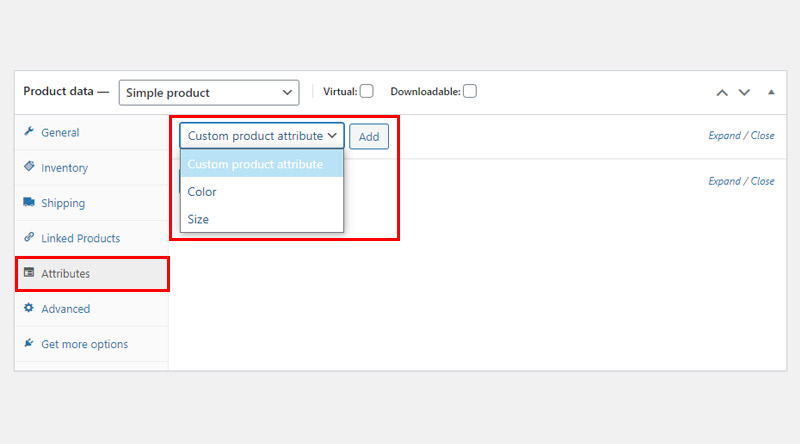Screen dimensions: 800x444
Task: Click the Shipping truck icon
Action: 29,202
